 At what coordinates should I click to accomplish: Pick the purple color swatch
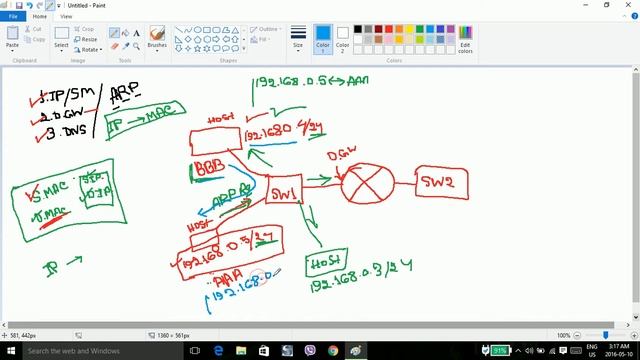[x=451, y=29]
